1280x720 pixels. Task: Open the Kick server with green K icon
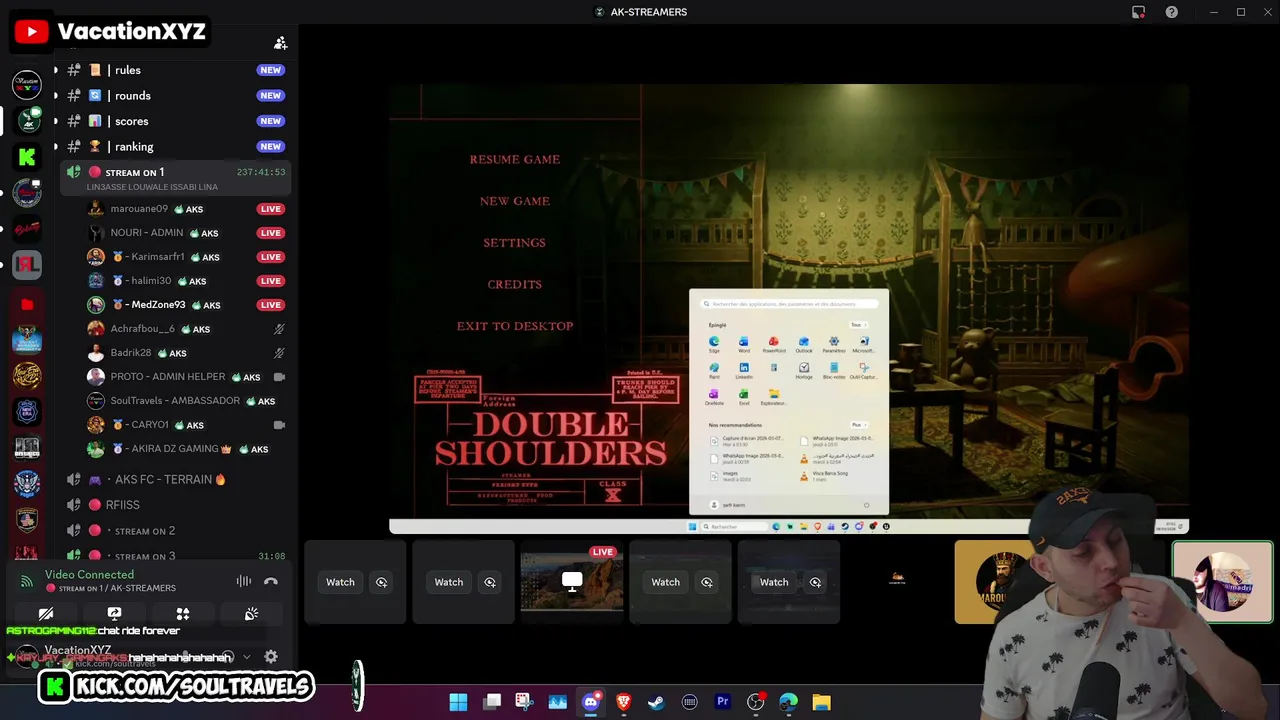[x=27, y=157]
